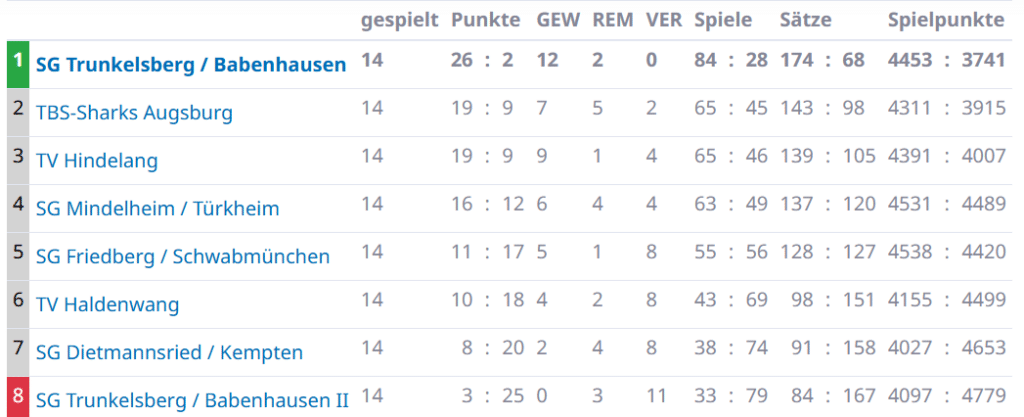Image resolution: width=1024 pixels, height=417 pixels.
Task: Click the TV Hindelang team link
Action: 97,160
